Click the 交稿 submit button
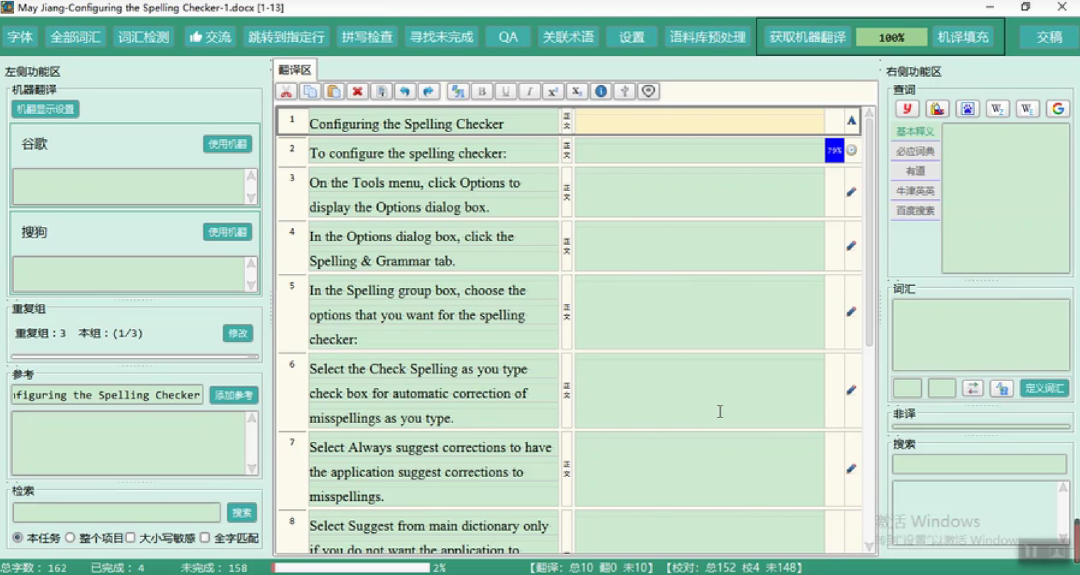 tap(1049, 37)
